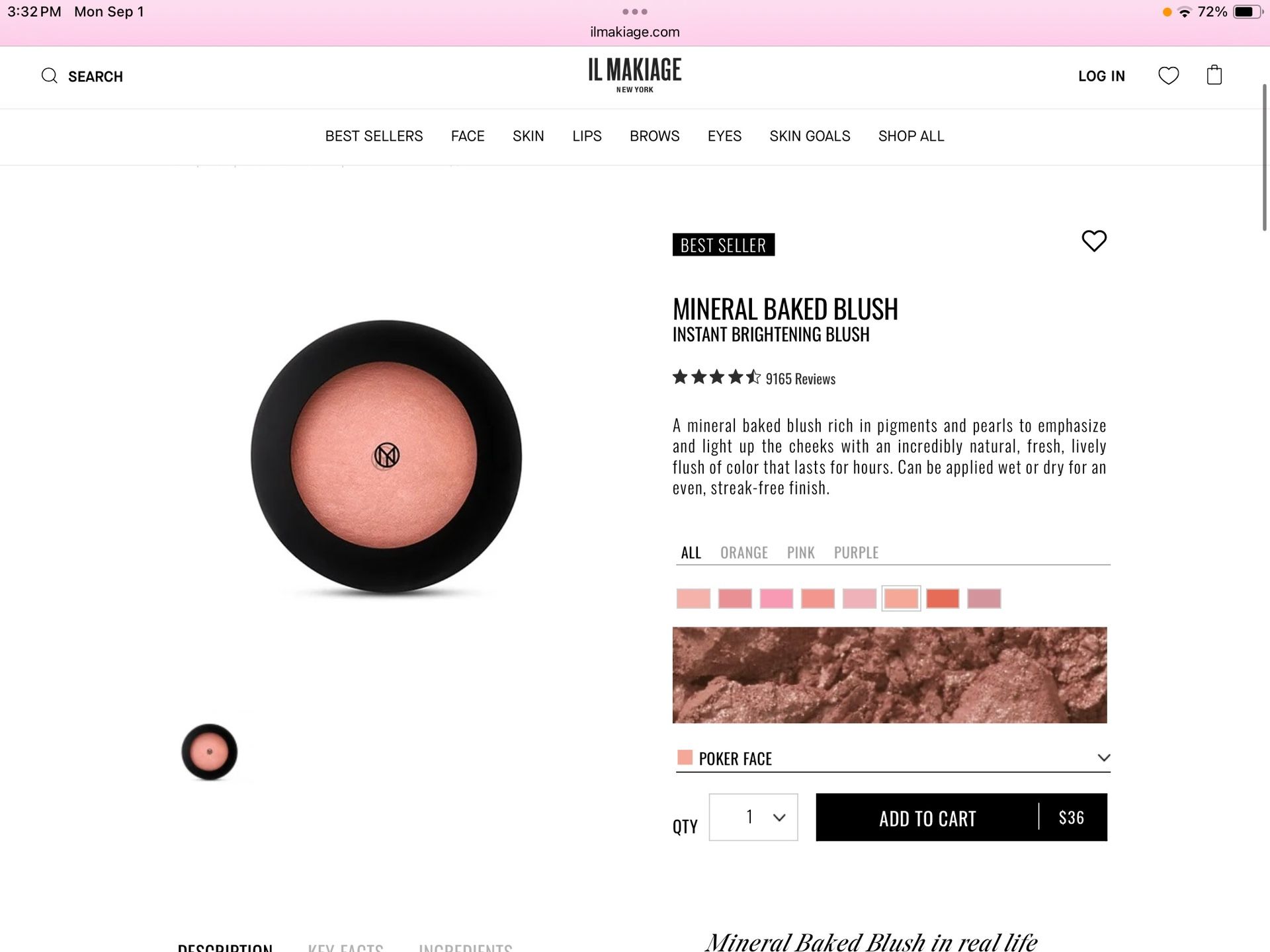Click the Log In link
Viewport: 1270px width, 952px height.
coord(1101,76)
